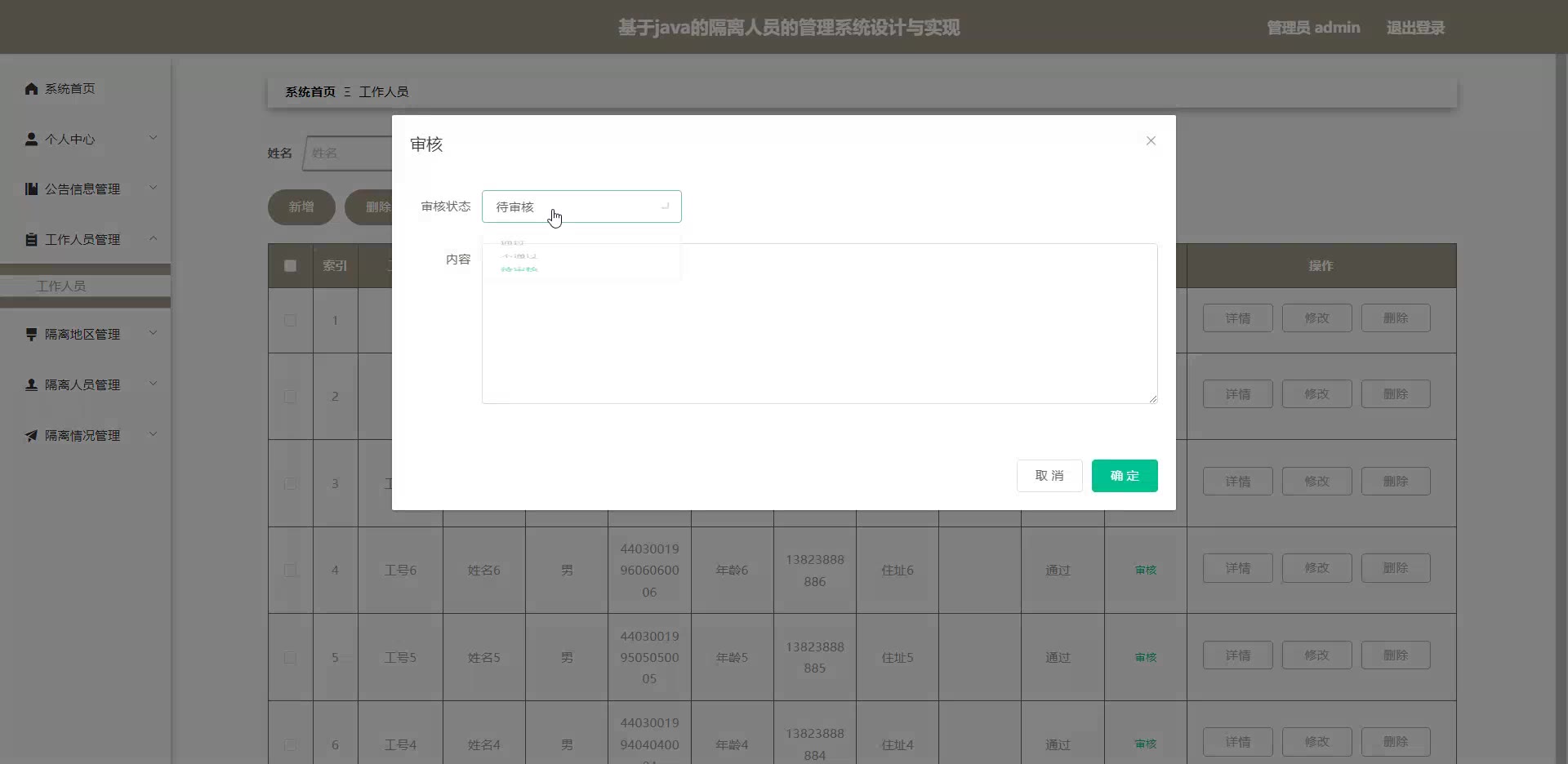Open 详情 for table row 1
This screenshot has height=764, width=1568.
[x=1238, y=318]
